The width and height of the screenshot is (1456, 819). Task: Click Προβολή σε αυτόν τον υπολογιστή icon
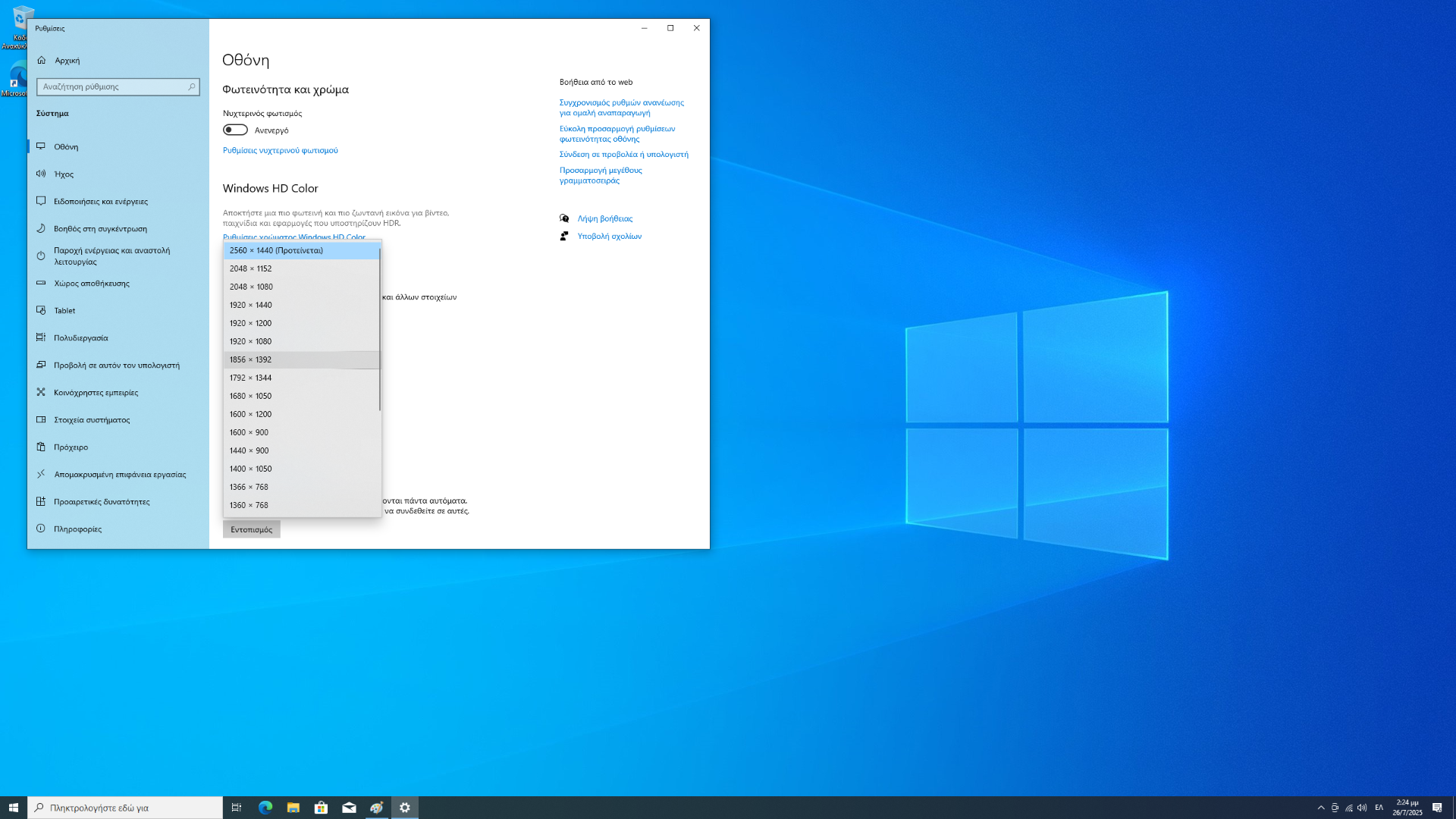(x=41, y=366)
